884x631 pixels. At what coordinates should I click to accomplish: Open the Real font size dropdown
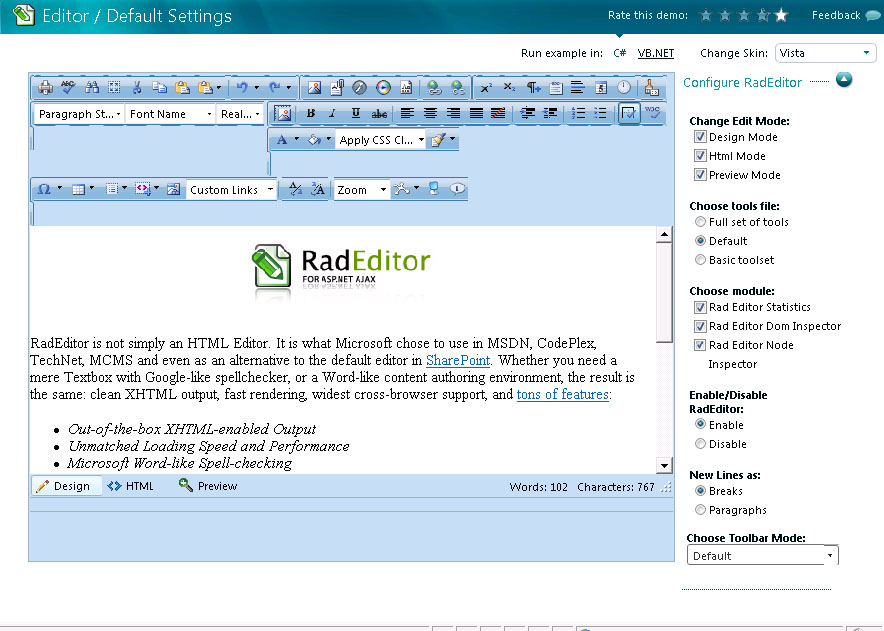click(240, 114)
